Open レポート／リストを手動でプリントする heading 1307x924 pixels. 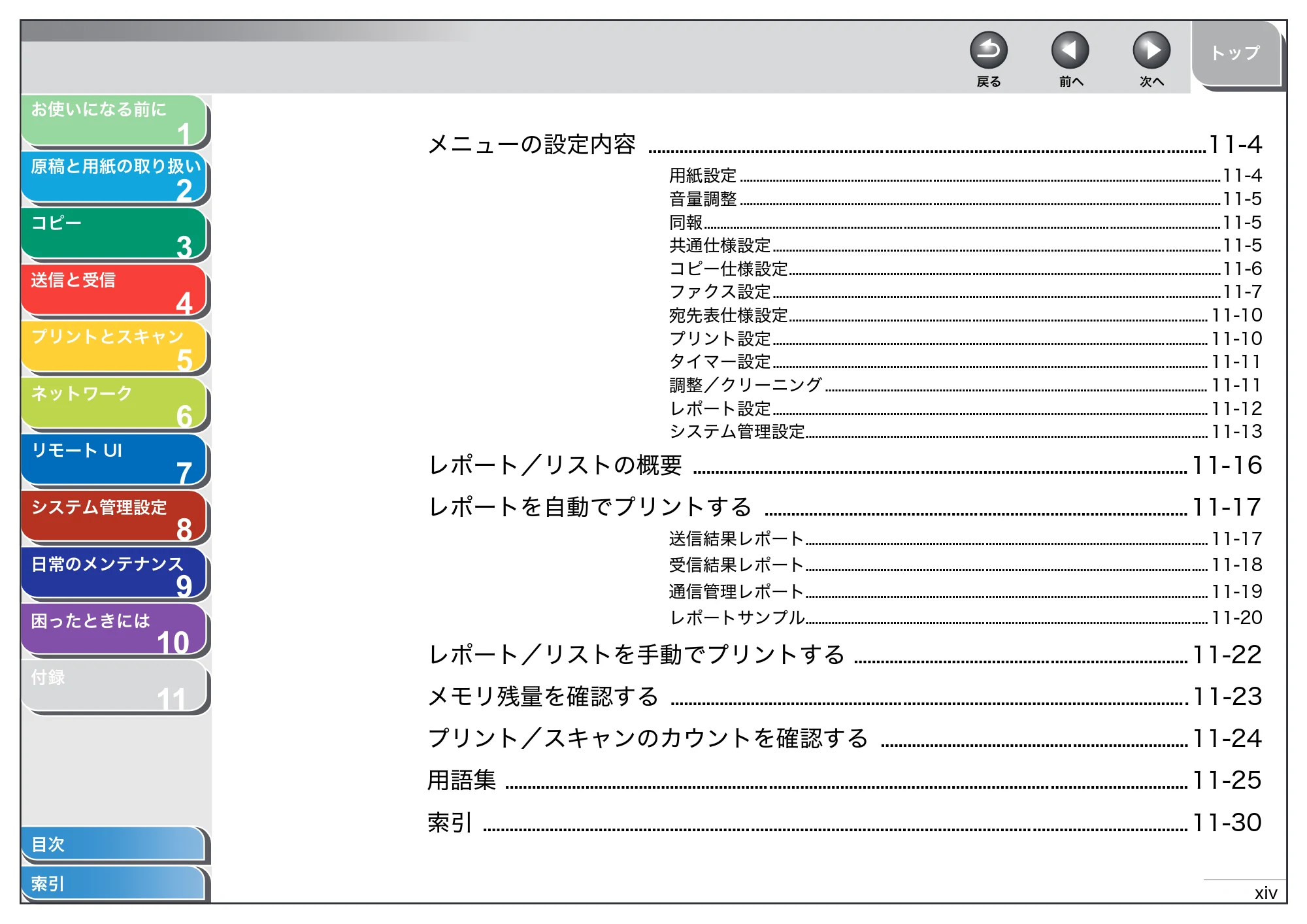[x=844, y=655]
